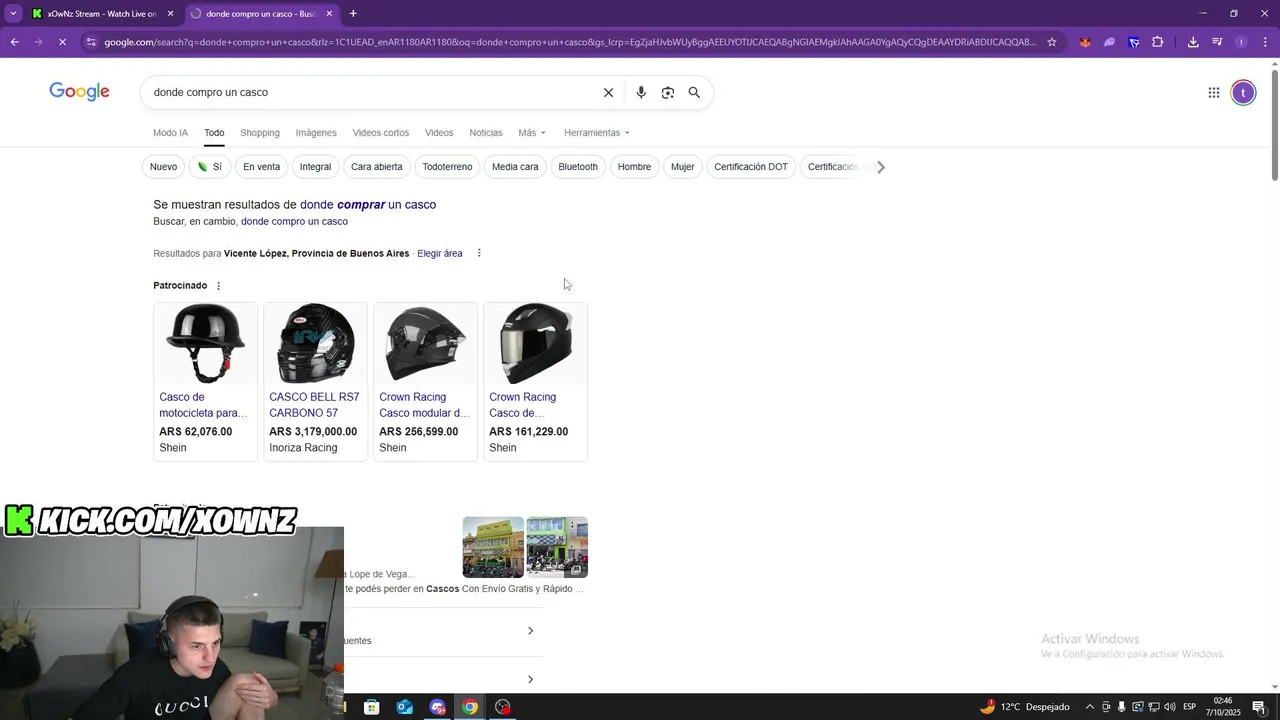Stop loading the page
1280x720 pixels.
tap(62, 42)
